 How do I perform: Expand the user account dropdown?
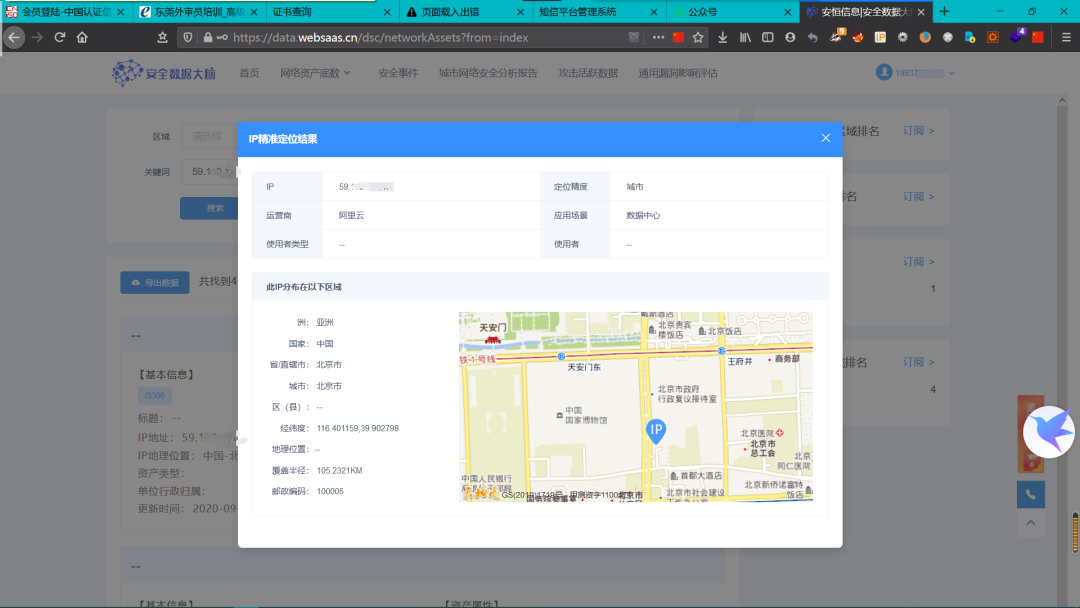(915, 73)
